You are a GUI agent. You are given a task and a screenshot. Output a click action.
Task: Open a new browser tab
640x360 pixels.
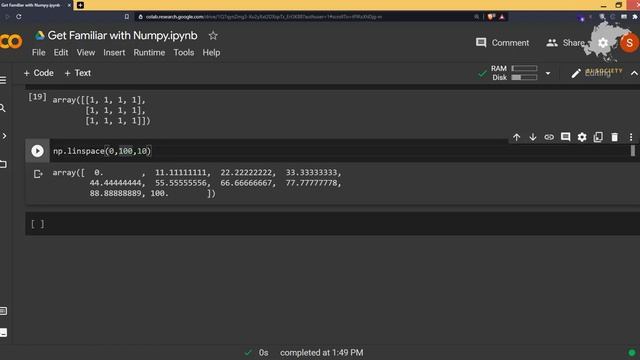80,5
